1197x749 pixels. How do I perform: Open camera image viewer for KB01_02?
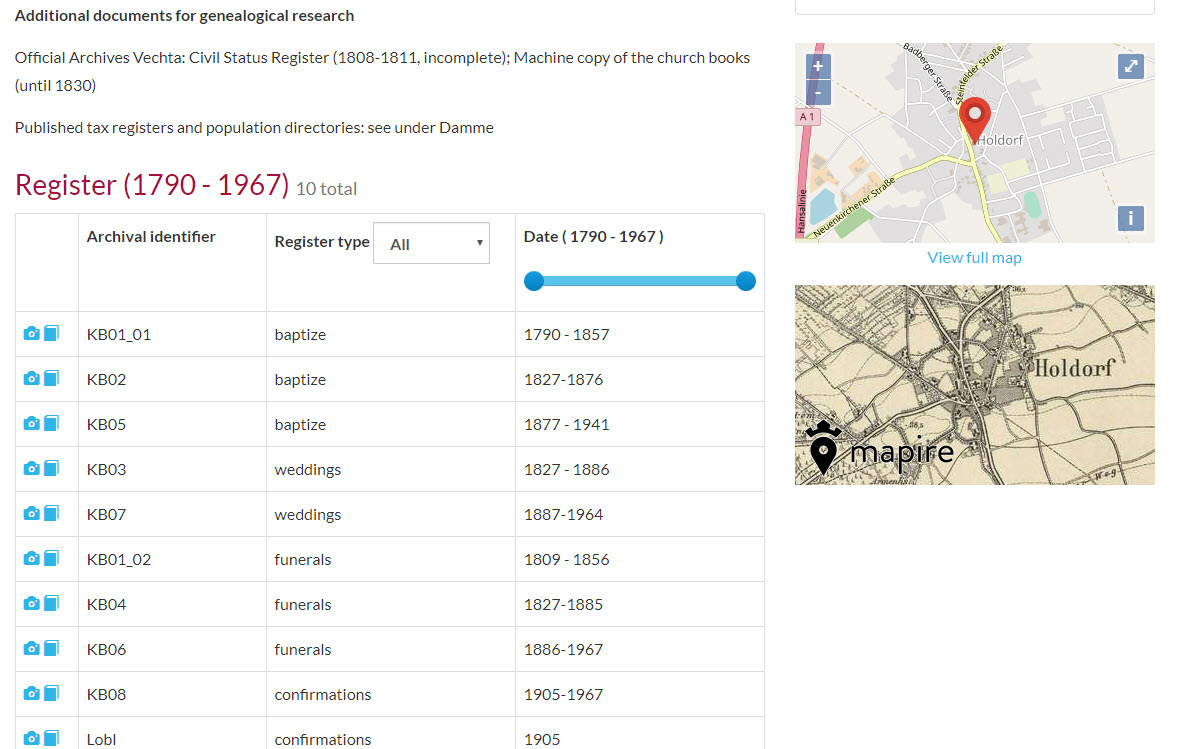(31, 559)
